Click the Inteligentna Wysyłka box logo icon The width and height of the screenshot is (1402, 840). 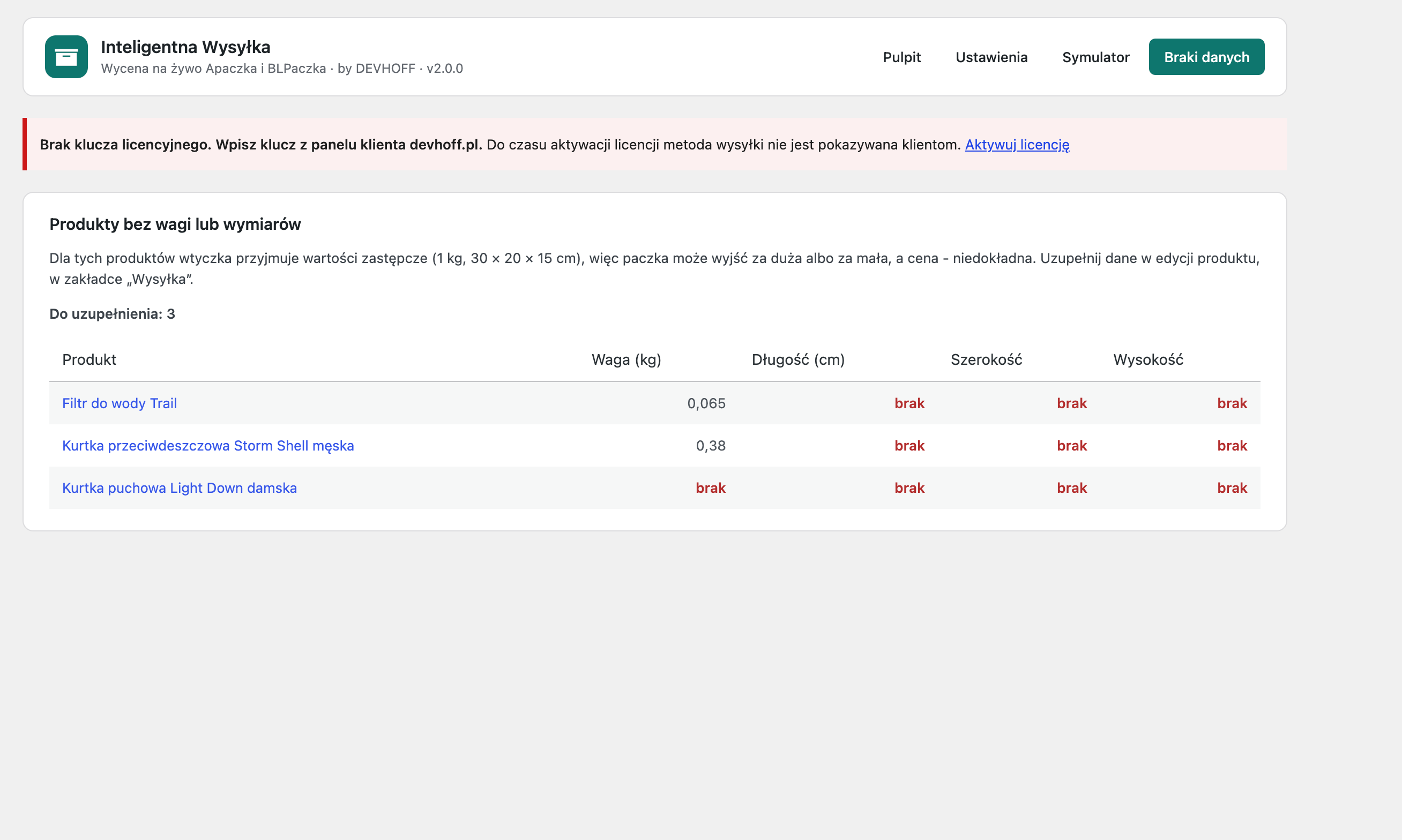[66, 57]
